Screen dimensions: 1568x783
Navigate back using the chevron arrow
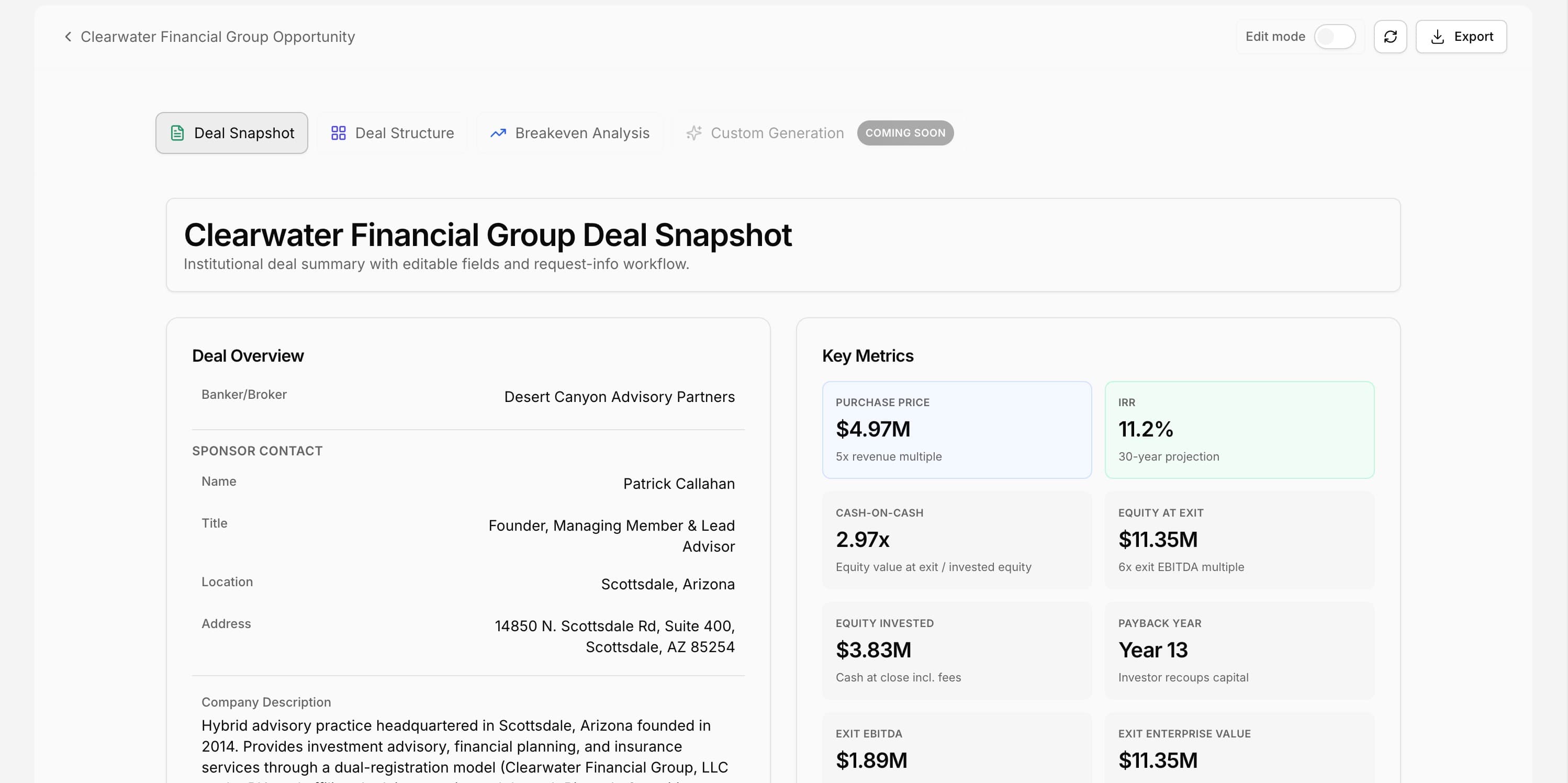pyautogui.click(x=68, y=37)
